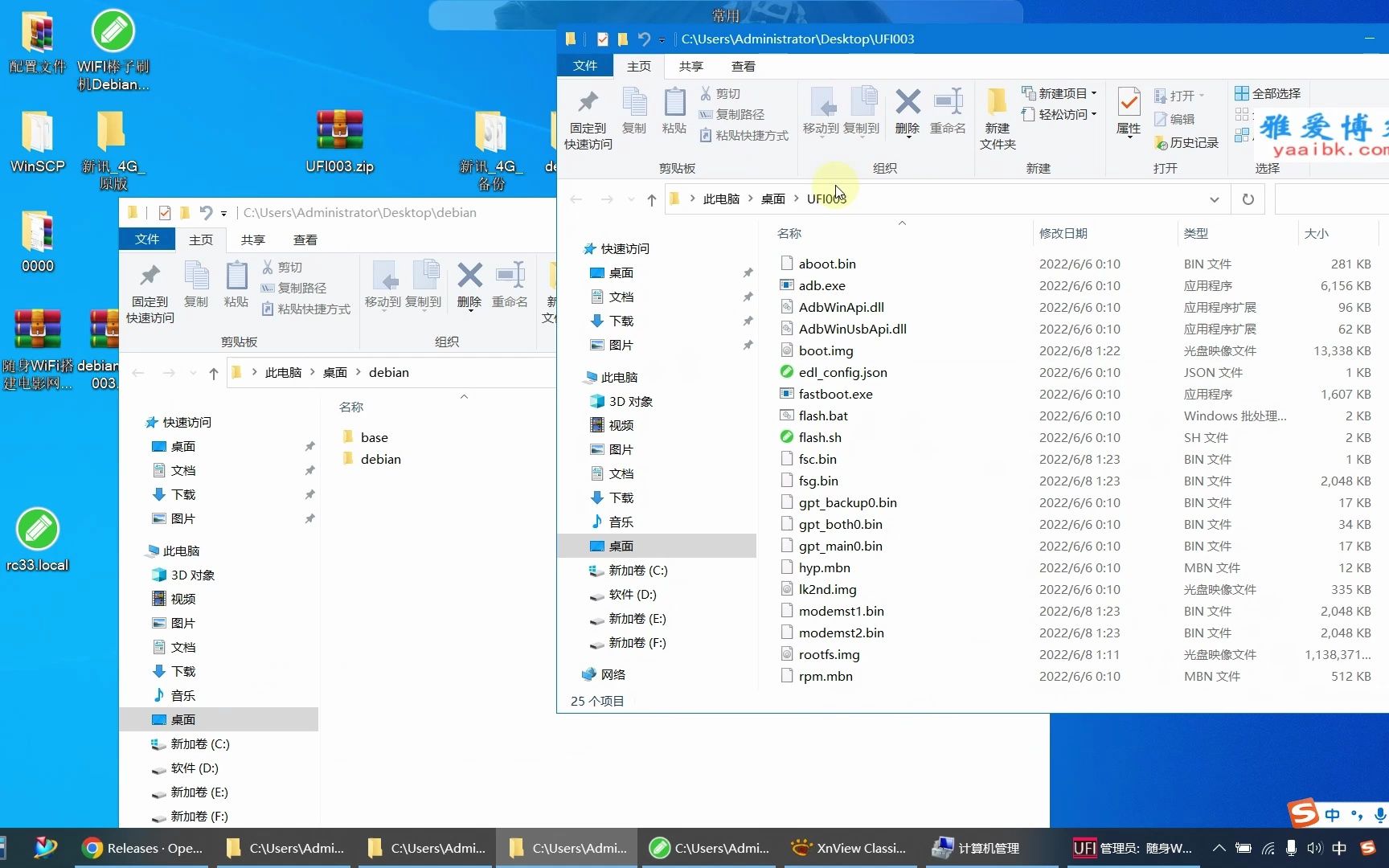Select 0000 archive on desktop
Screen dimensions: 1389x868
(37, 241)
